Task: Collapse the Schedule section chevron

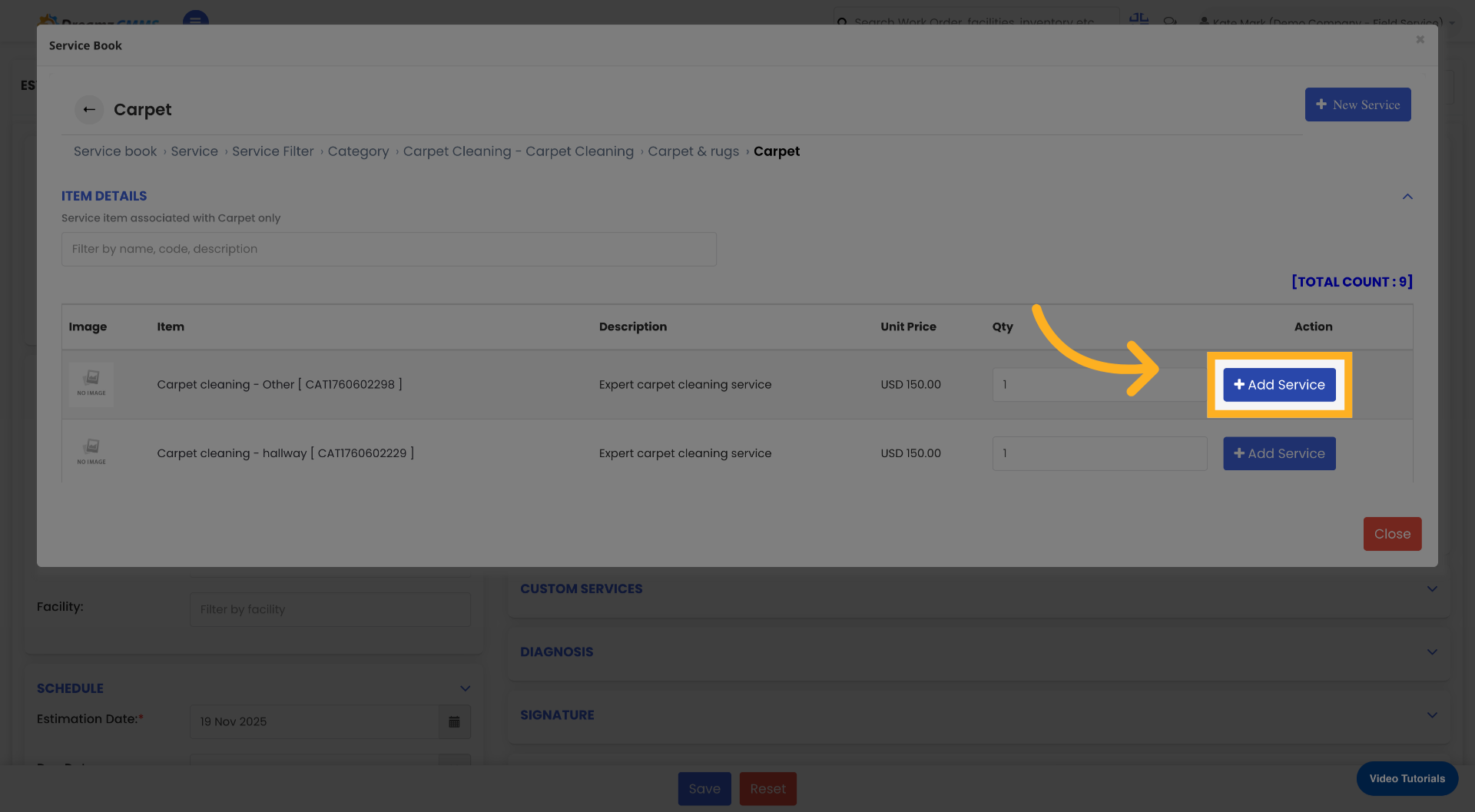Action: pyautogui.click(x=465, y=688)
